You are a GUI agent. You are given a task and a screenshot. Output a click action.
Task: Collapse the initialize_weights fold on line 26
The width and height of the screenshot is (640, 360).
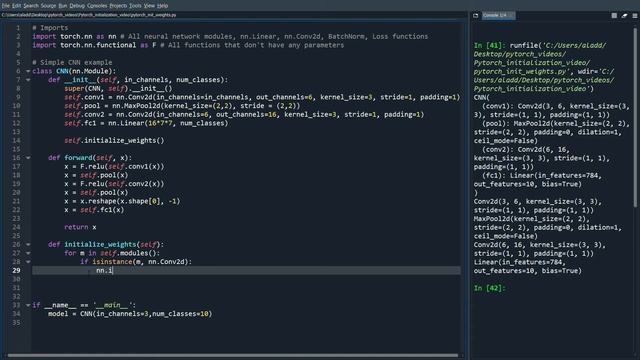(x=28, y=244)
